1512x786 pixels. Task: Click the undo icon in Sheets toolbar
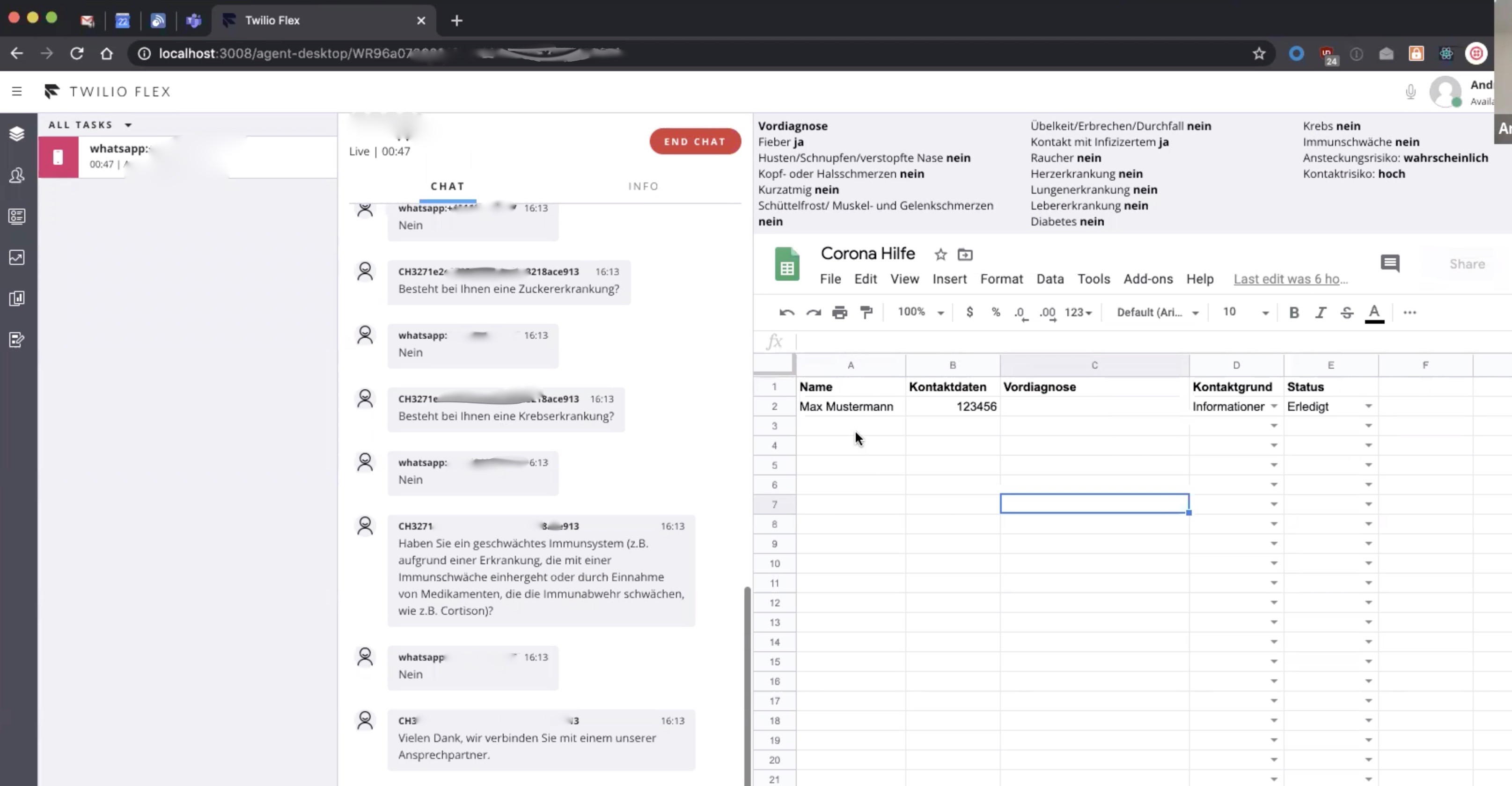pyautogui.click(x=786, y=313)
